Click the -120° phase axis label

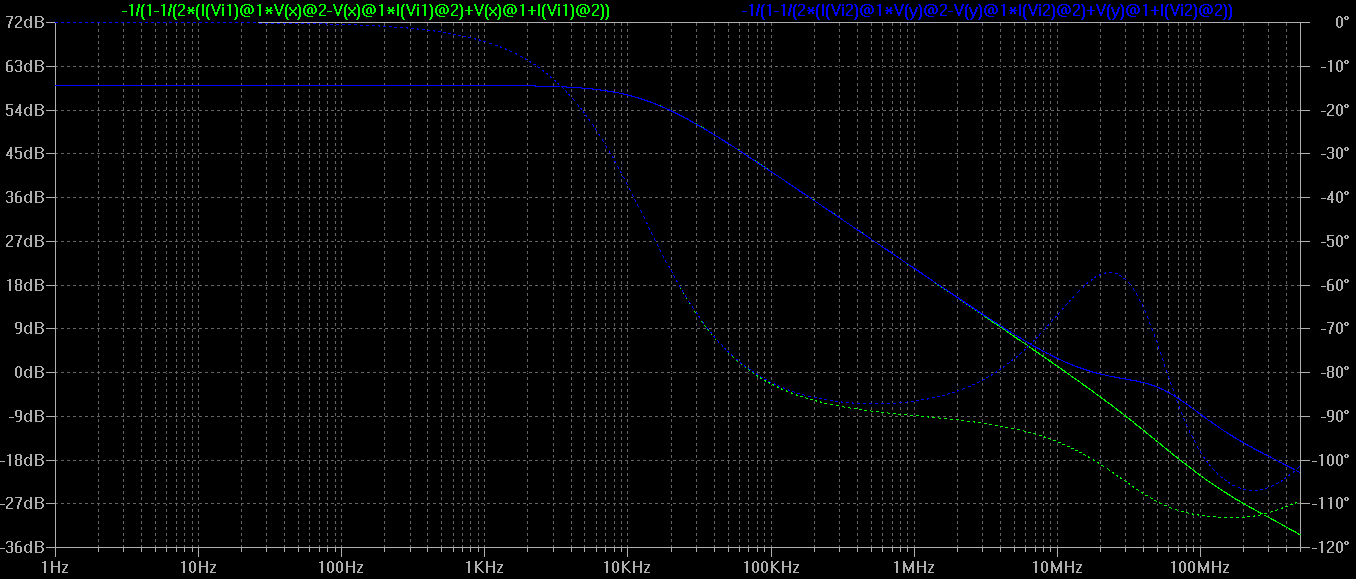(1331, 547)
